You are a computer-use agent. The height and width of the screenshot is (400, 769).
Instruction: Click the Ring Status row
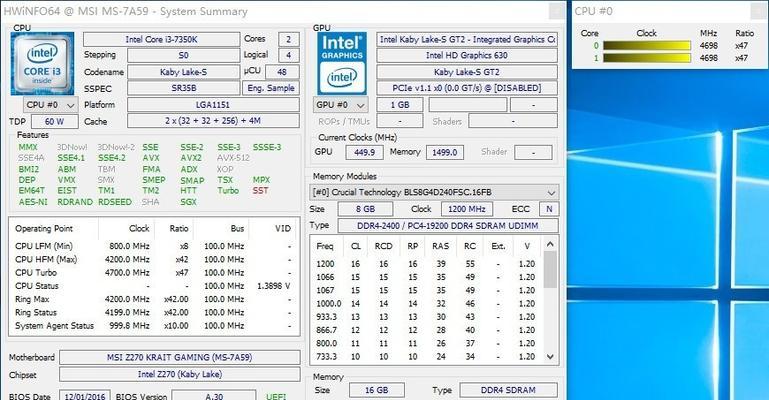[154, 312]
